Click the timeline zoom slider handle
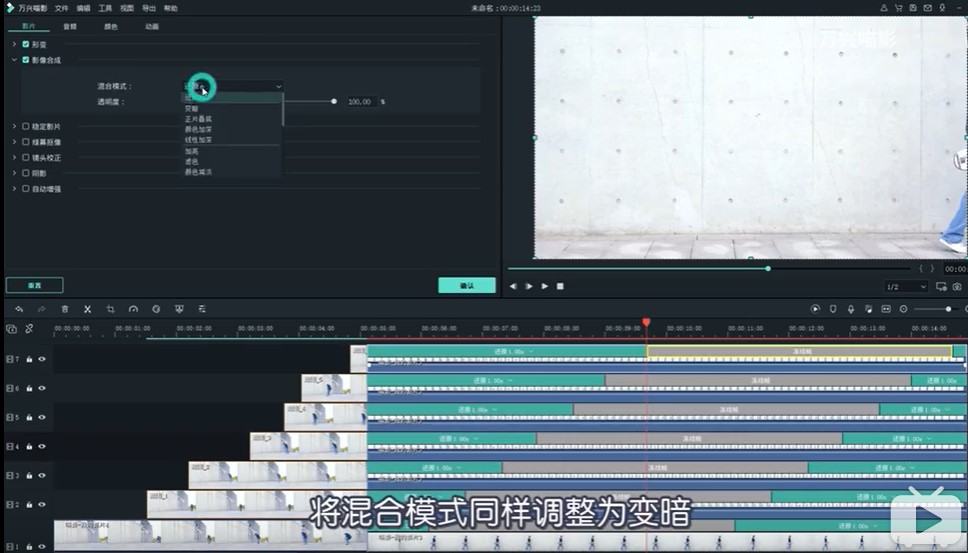The height and width of the screenshot is (553, 968). (948, 309)
